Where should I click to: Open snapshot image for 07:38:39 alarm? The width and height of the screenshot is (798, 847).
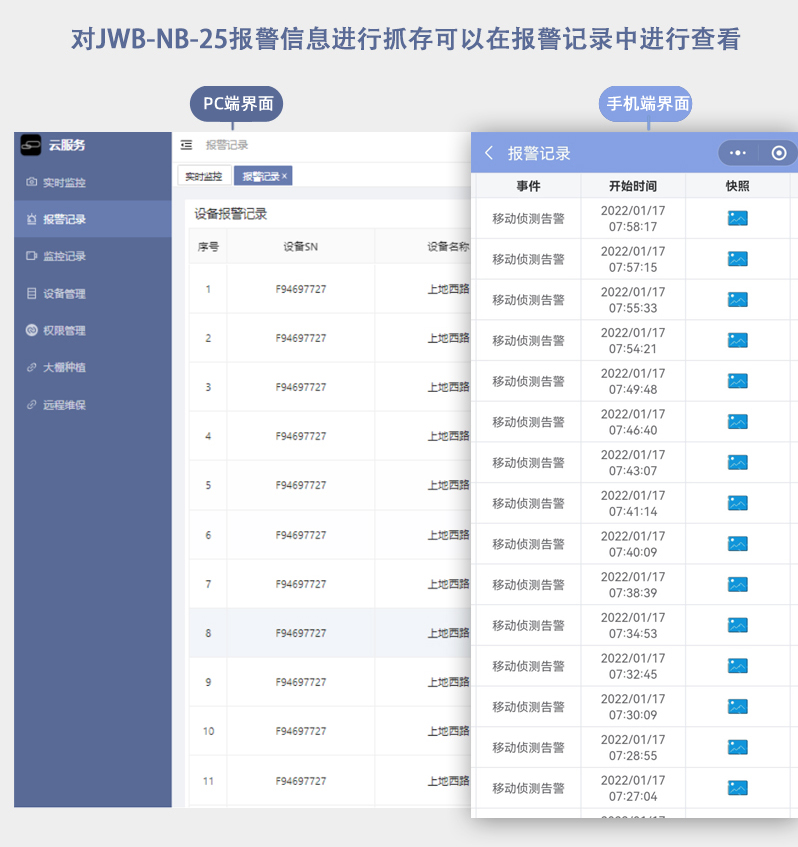tap(737, 584)
